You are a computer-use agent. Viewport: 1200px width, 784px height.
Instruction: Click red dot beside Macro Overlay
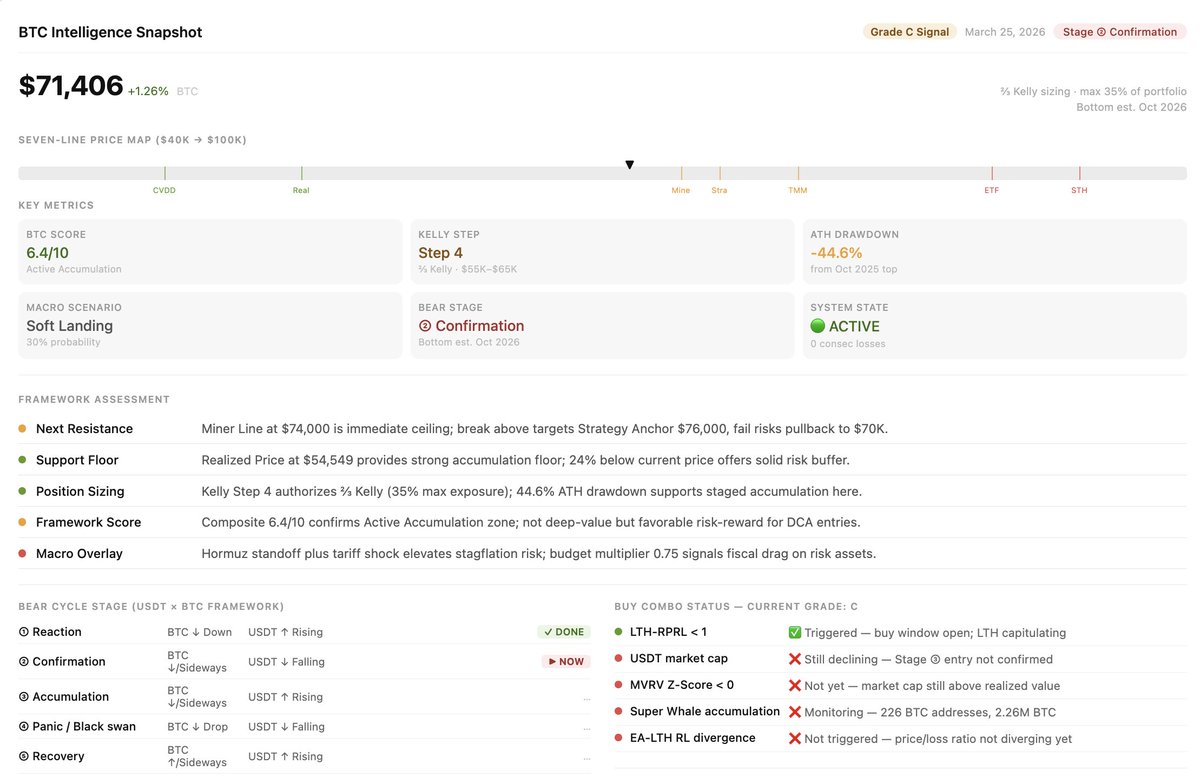point(23,554)
